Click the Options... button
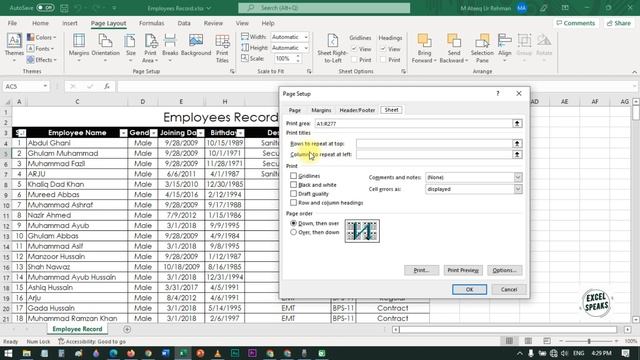640x360 pixels. (504, 270)
